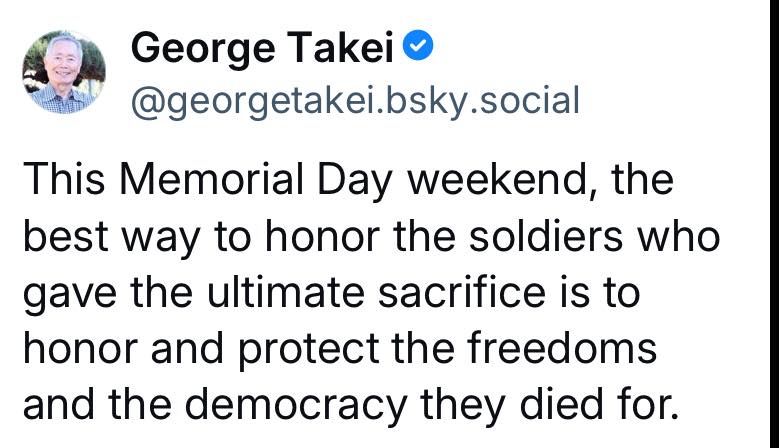Click the word "weekend" in the first line
Screen dimensions: 779x448
pyautogui.click(x=501, y=183)
